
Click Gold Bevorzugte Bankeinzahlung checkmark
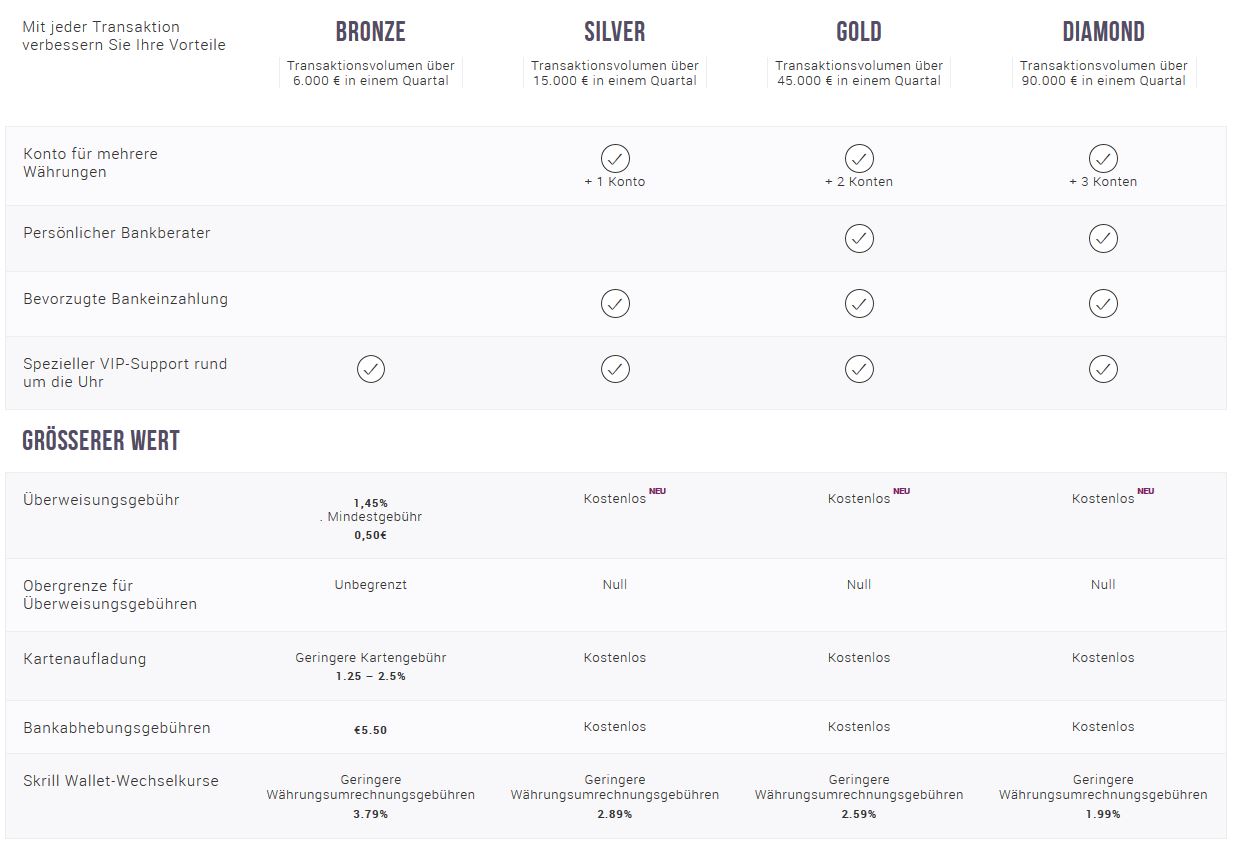(x=859, y=303)
